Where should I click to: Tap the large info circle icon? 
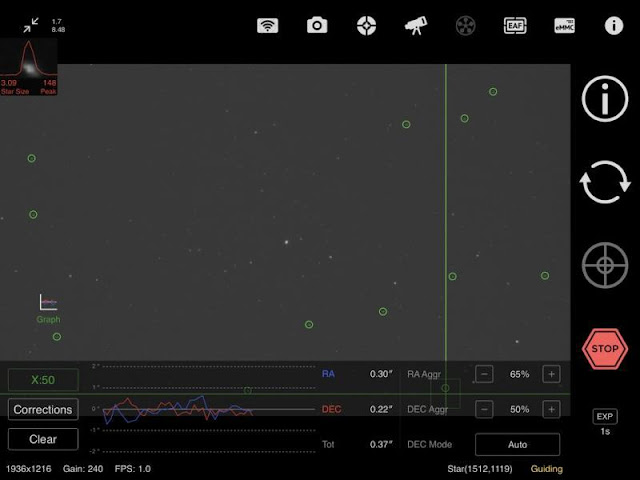pos(605,100)
